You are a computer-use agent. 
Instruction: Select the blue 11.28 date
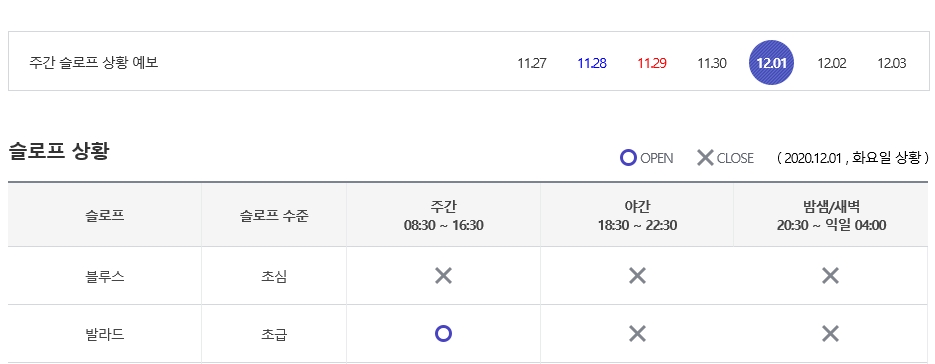coord(592,63)
